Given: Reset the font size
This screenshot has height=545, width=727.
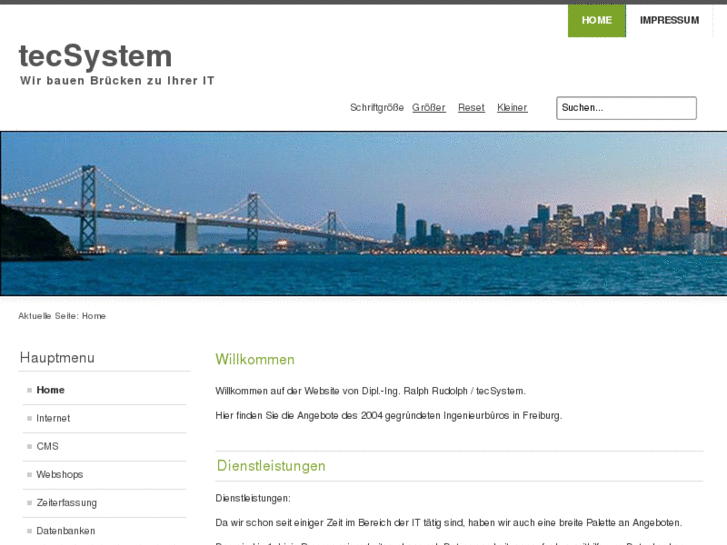Looking at the screenshot, I should tap(471, 108).
